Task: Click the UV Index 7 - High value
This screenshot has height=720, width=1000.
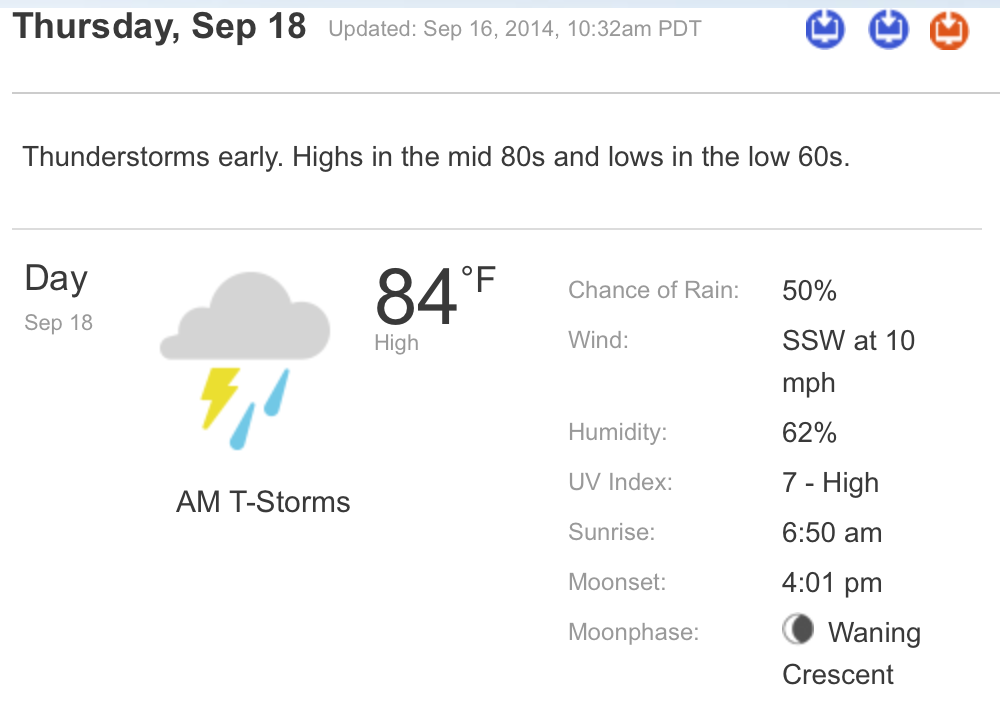Action: point(830,483)
